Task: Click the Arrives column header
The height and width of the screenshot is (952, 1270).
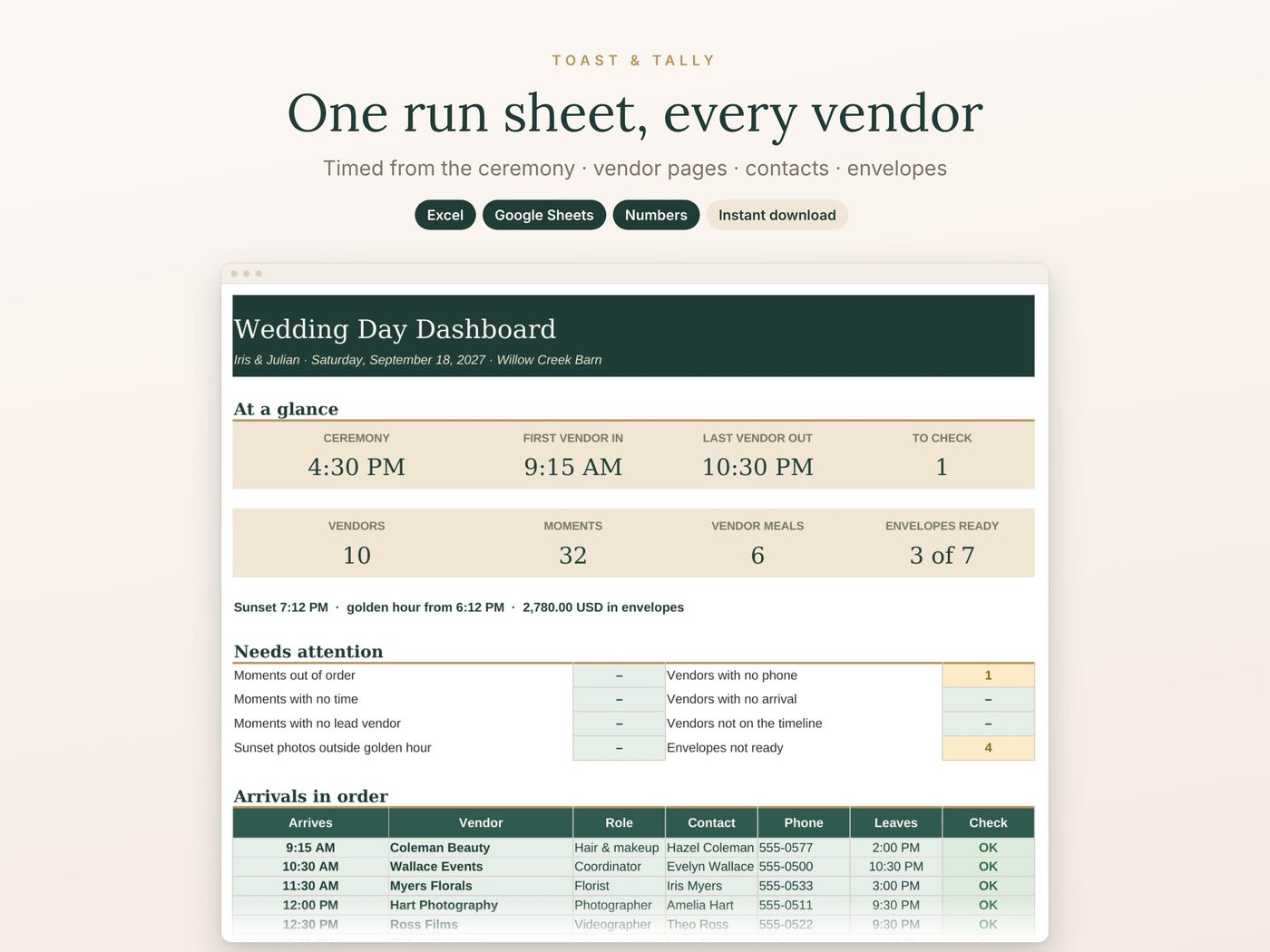Action: click(310, 822)
